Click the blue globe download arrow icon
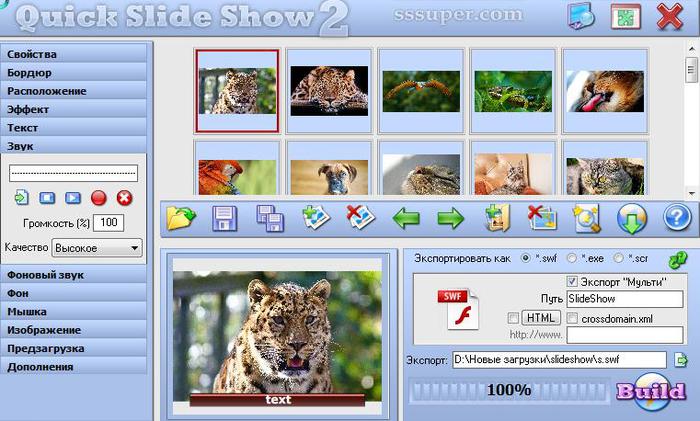Image resolution: width=700 pixels, height=421 pixels. (x=632, y=219)
